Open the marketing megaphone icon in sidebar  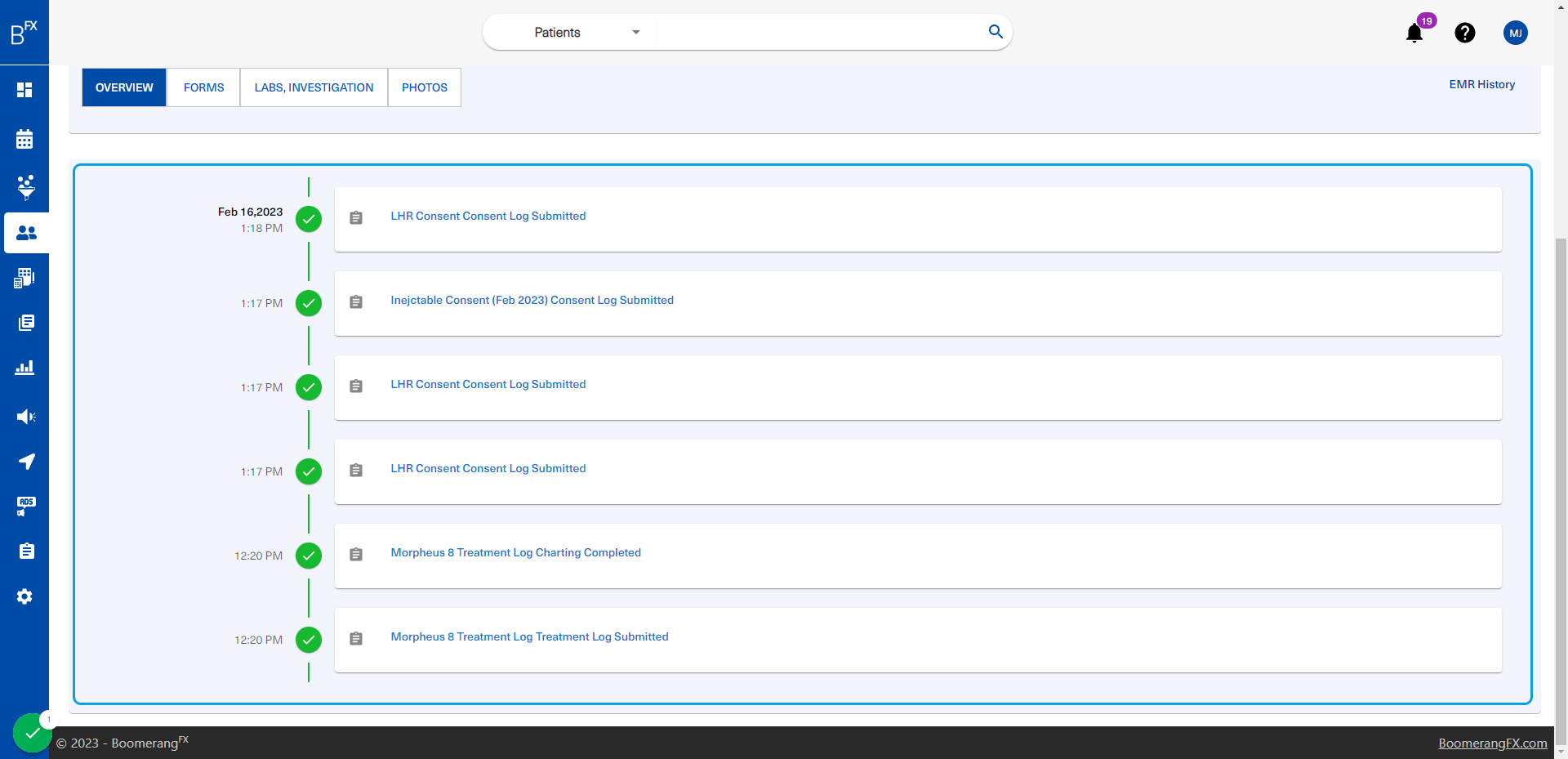26,417
